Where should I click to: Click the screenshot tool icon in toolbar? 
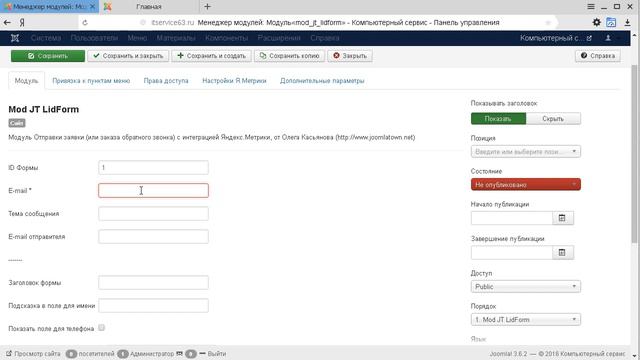coord(611,22)
